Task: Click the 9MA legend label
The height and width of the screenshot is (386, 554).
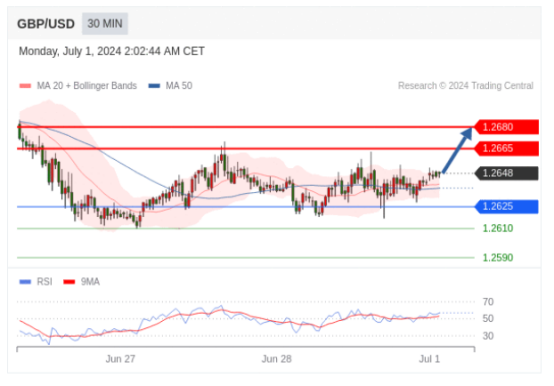Action: click(x=90, y=282)
